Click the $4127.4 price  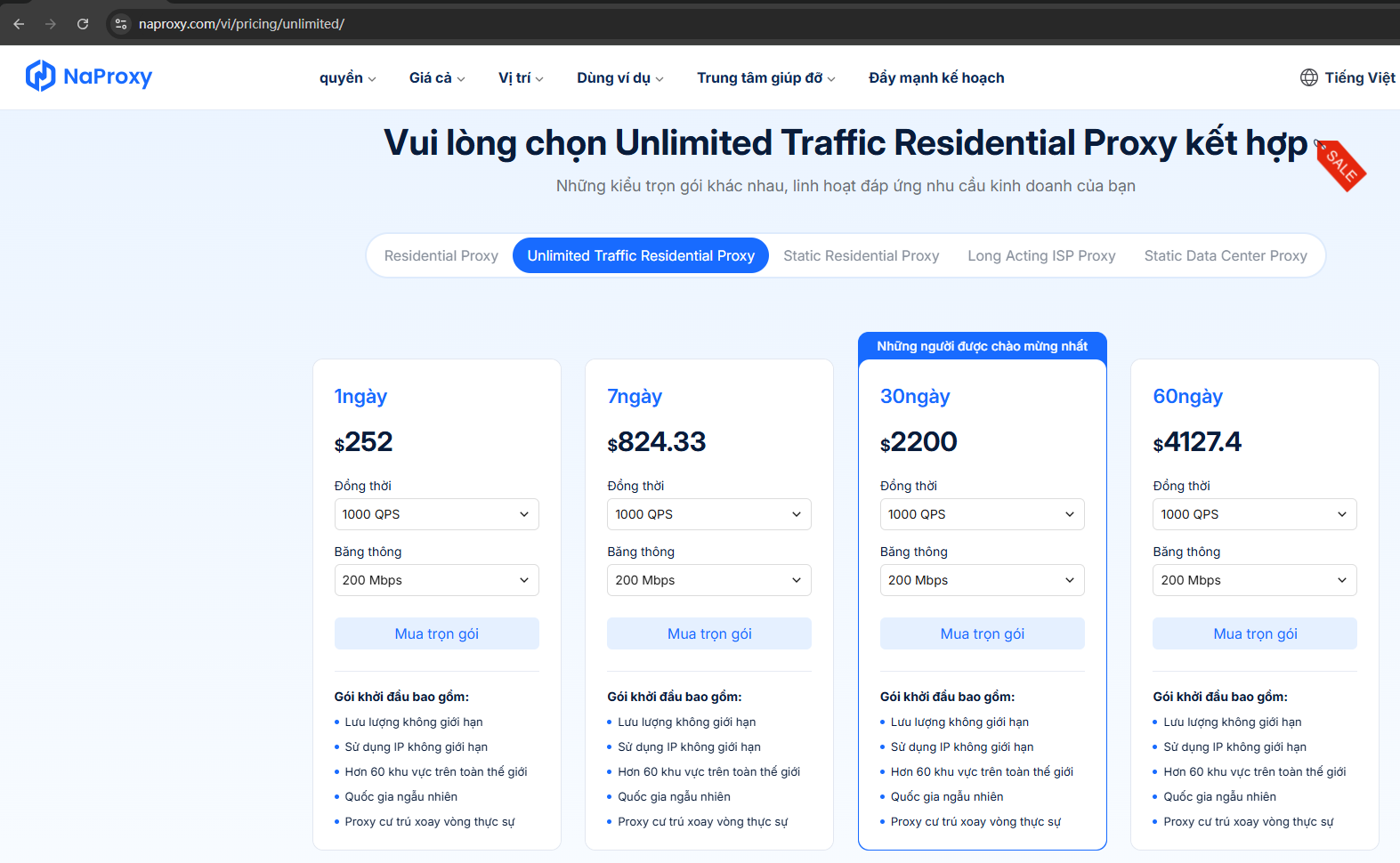pyautogui.click(x=1197, y=442)
